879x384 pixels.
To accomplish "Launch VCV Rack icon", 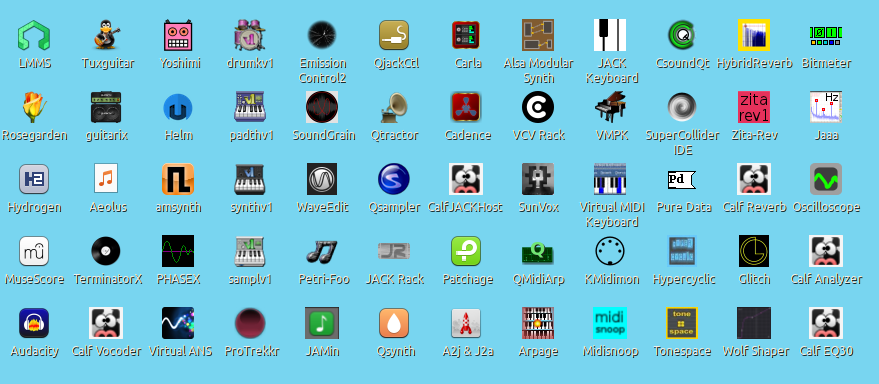I will coord(538,107).
